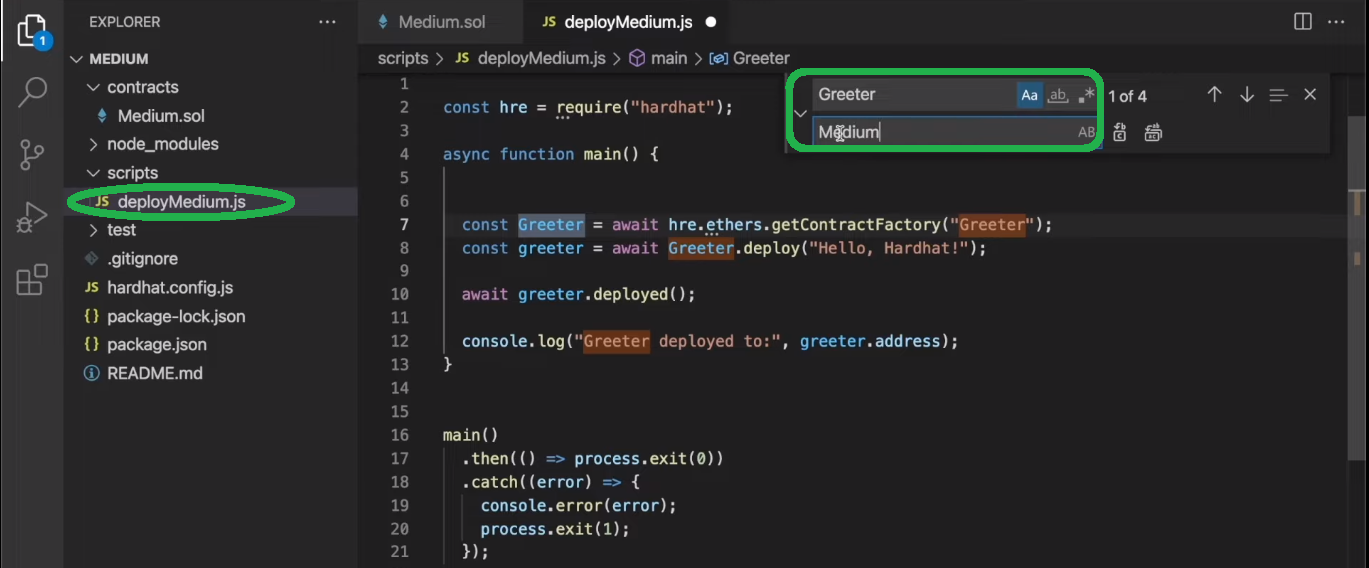The width and height of the screenshot is (1369, 568).
Task: Click line number 16 in gutter
Action: click(400, 436)
